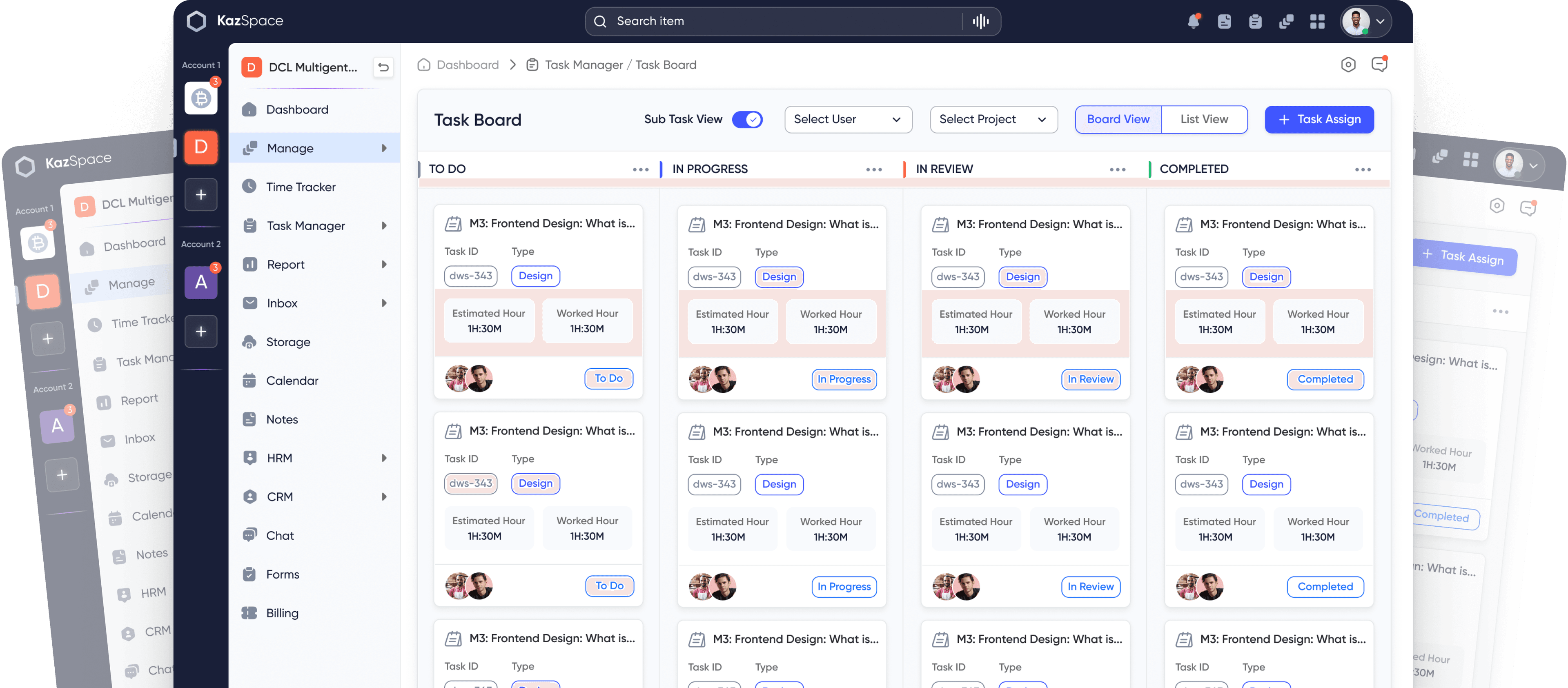Expand the CRM submenu arrow
Screen dimensions: 1568x688
point(384,497)
